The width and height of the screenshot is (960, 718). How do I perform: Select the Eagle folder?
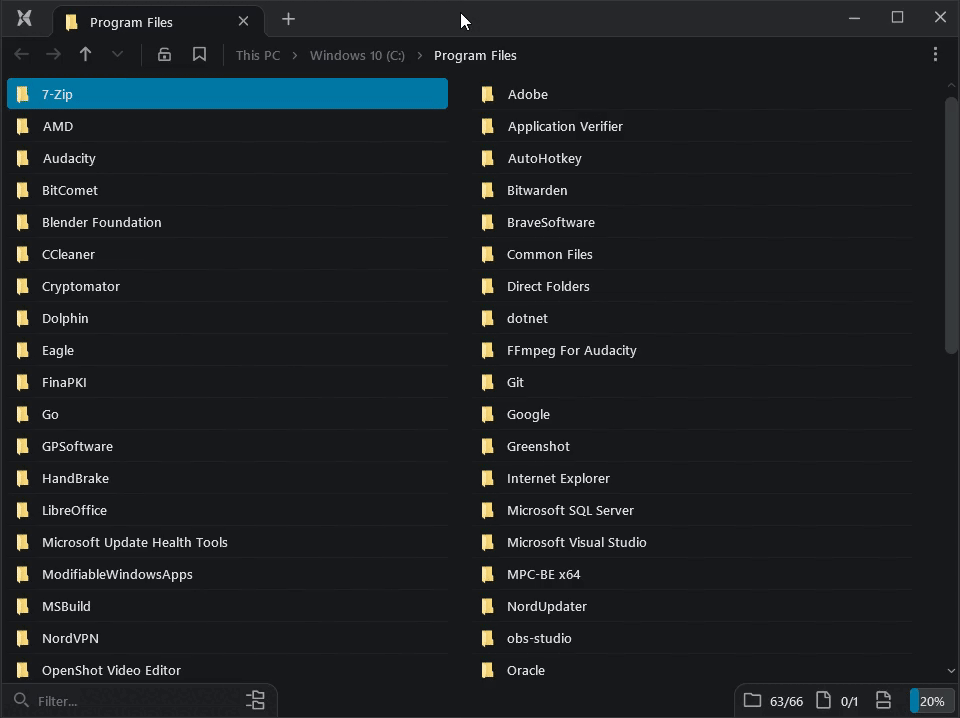pos(227,350)
